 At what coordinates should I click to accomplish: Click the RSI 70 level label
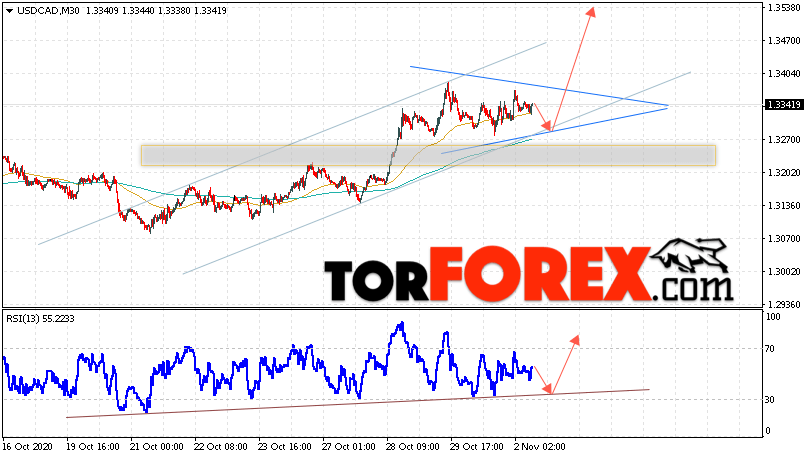(769, 349)
